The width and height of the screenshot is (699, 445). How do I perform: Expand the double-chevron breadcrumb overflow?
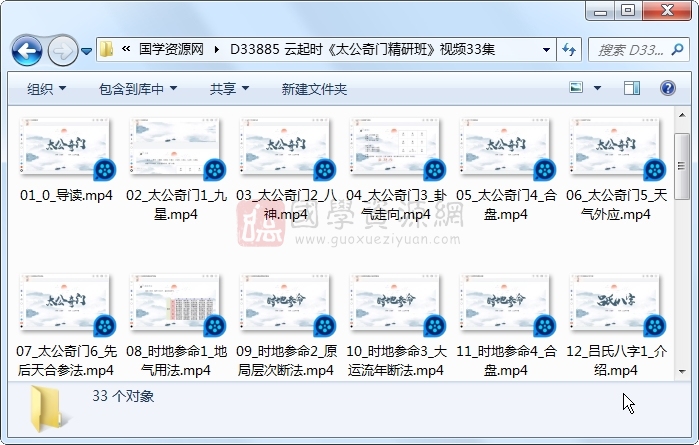(x=126, y=49)
